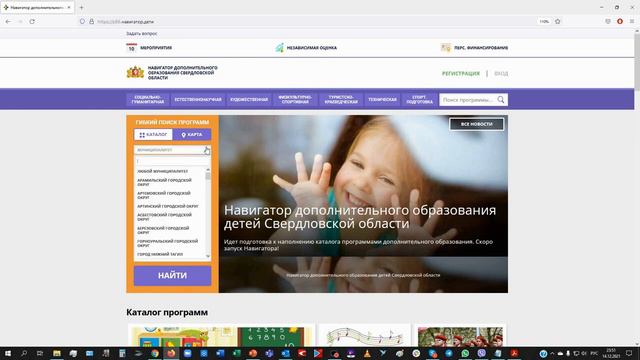640x360 pixels.
Task: Open Windows taskbar search
Action: (24, 353)
